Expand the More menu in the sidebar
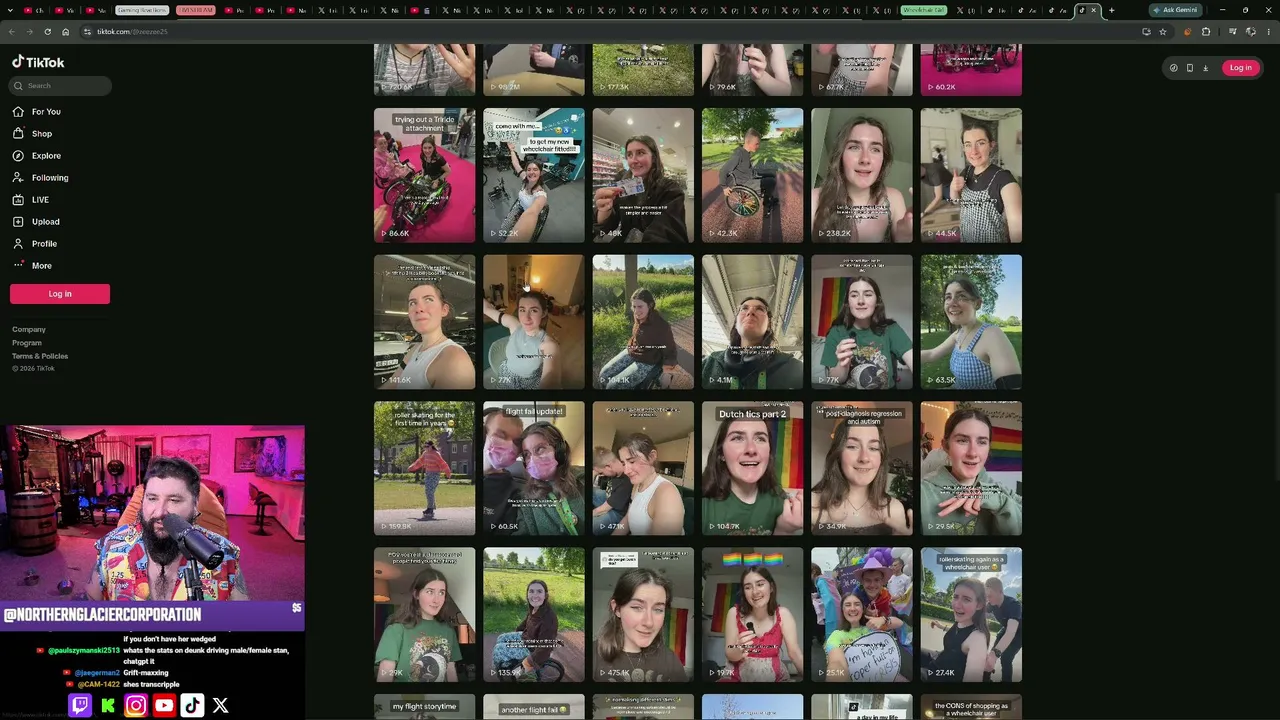The height and width of the screenshot is (720, 1280). [x=32, y=266]
